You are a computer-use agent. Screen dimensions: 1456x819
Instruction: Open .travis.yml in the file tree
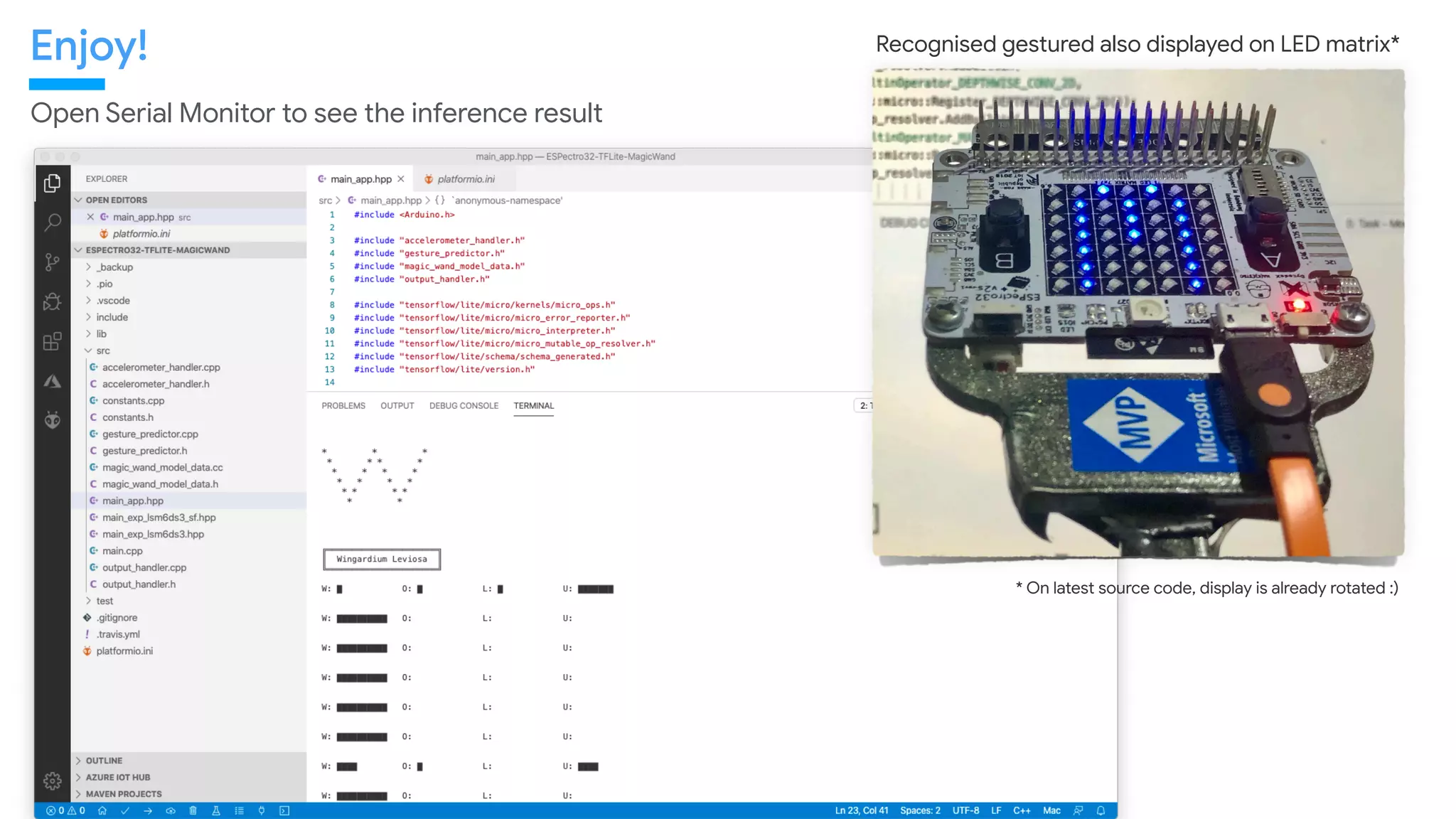click(118, 634)
